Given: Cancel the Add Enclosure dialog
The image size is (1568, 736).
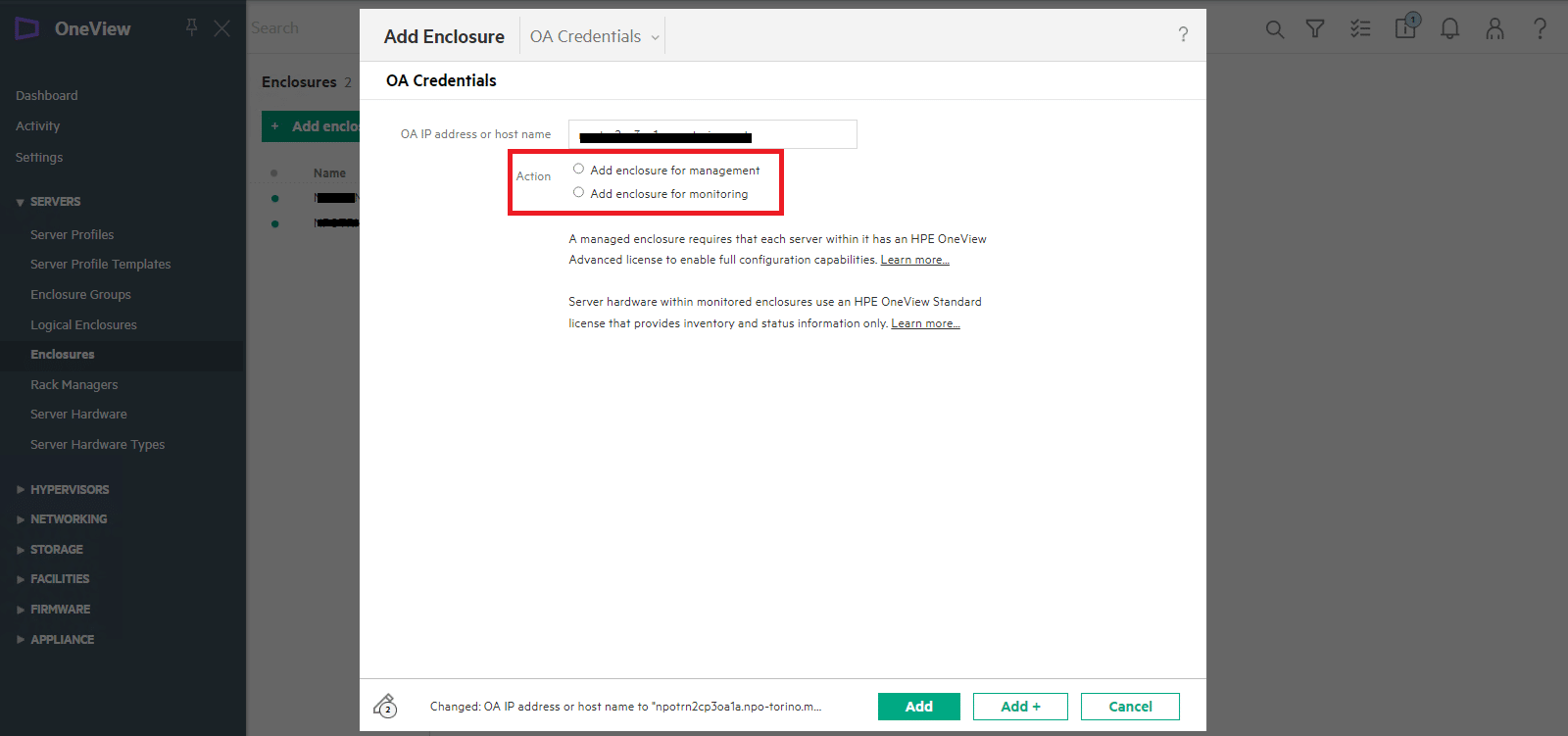Looking at the screenshot, I should pyautogui.click(x=1130, y=707).
